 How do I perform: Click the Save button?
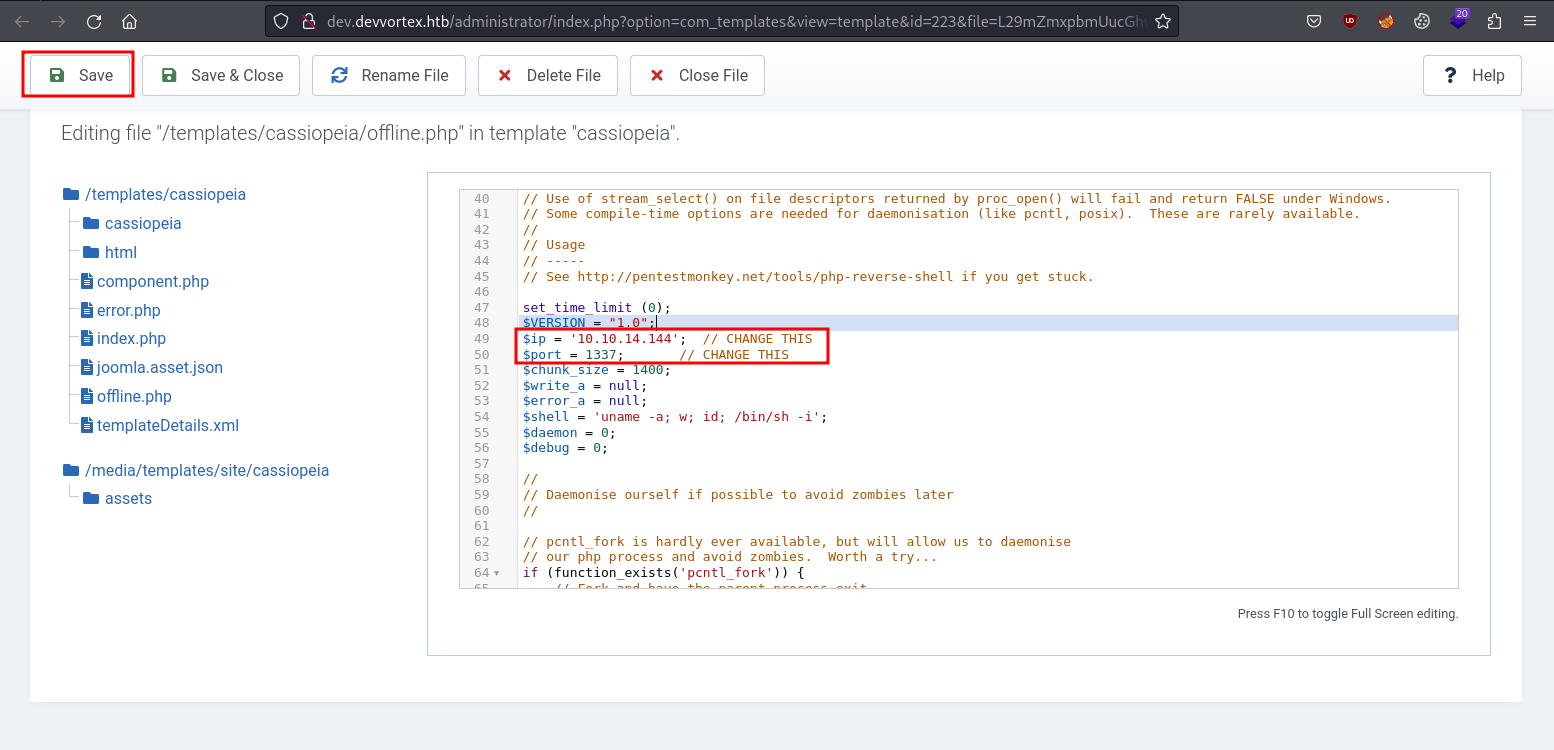click(80, 75)
